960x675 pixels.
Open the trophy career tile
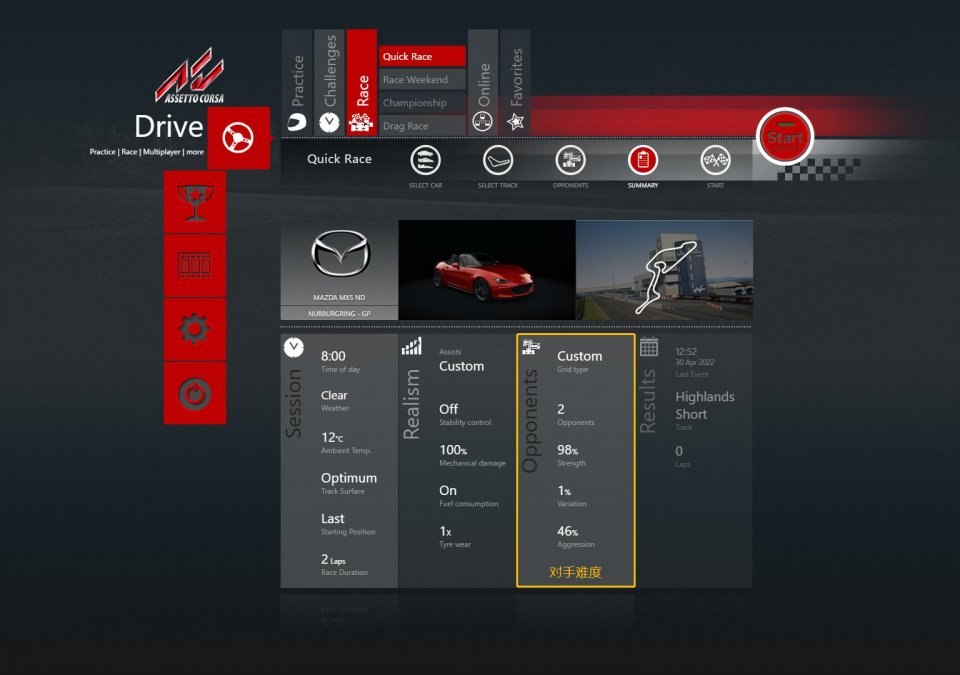(195, 202)
